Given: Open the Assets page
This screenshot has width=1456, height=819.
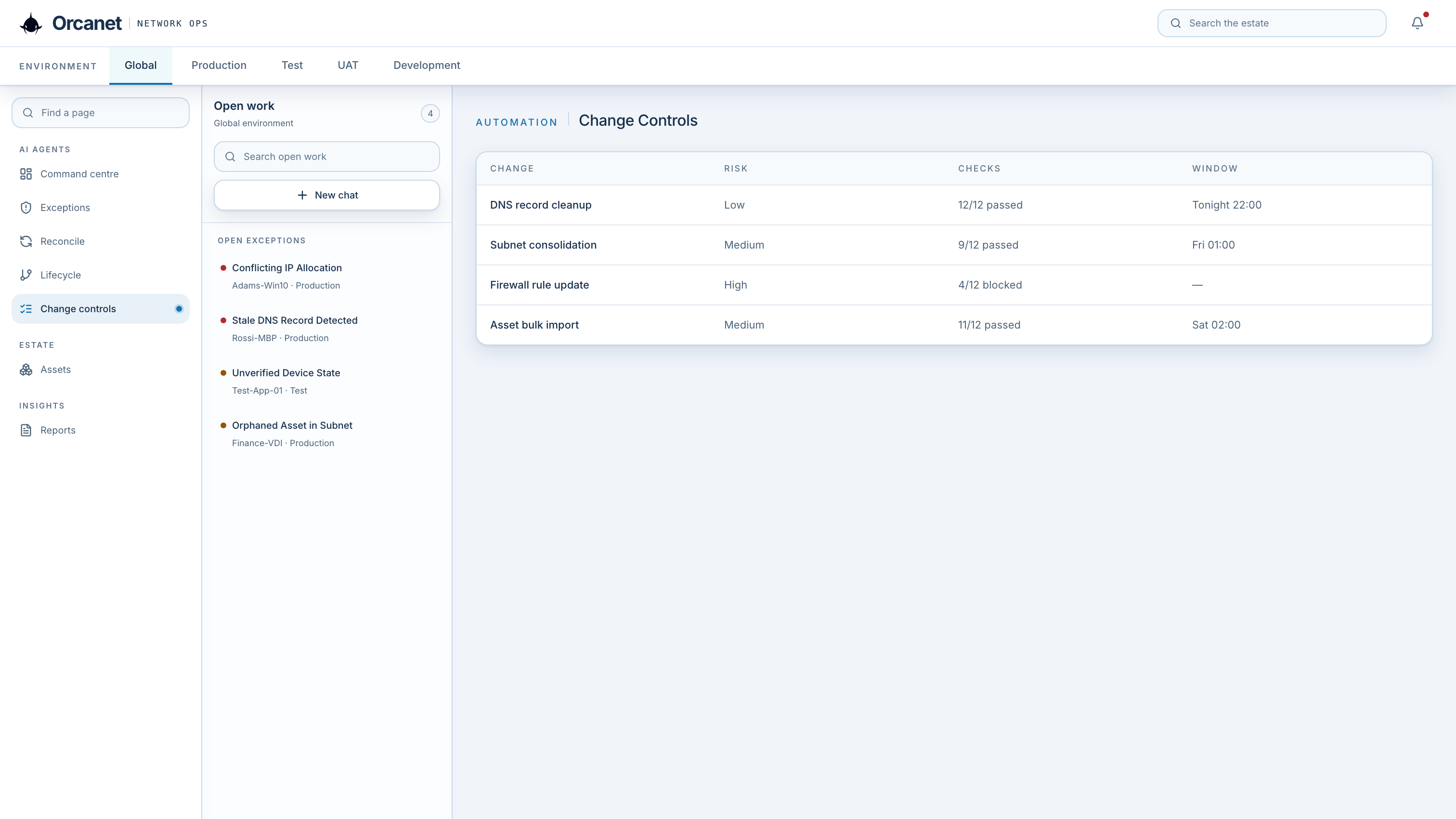Looking at the screenshot, I should point(101,370).
